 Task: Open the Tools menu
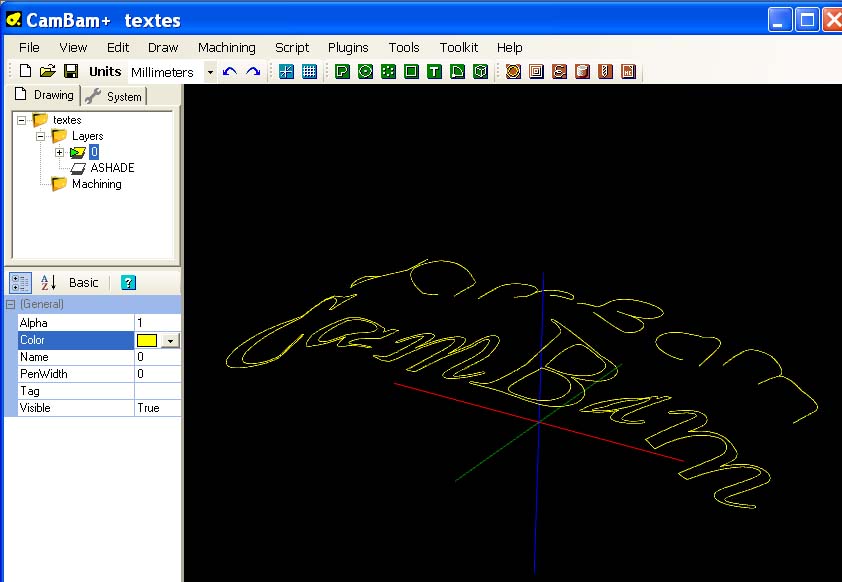coord(404,48)
